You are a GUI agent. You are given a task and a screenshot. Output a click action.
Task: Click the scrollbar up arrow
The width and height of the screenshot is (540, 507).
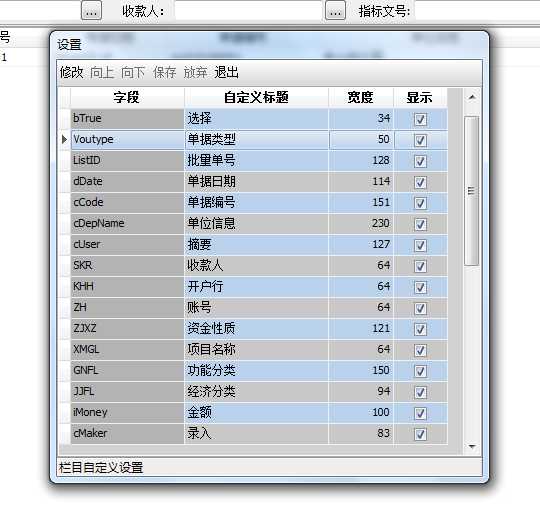472,97
